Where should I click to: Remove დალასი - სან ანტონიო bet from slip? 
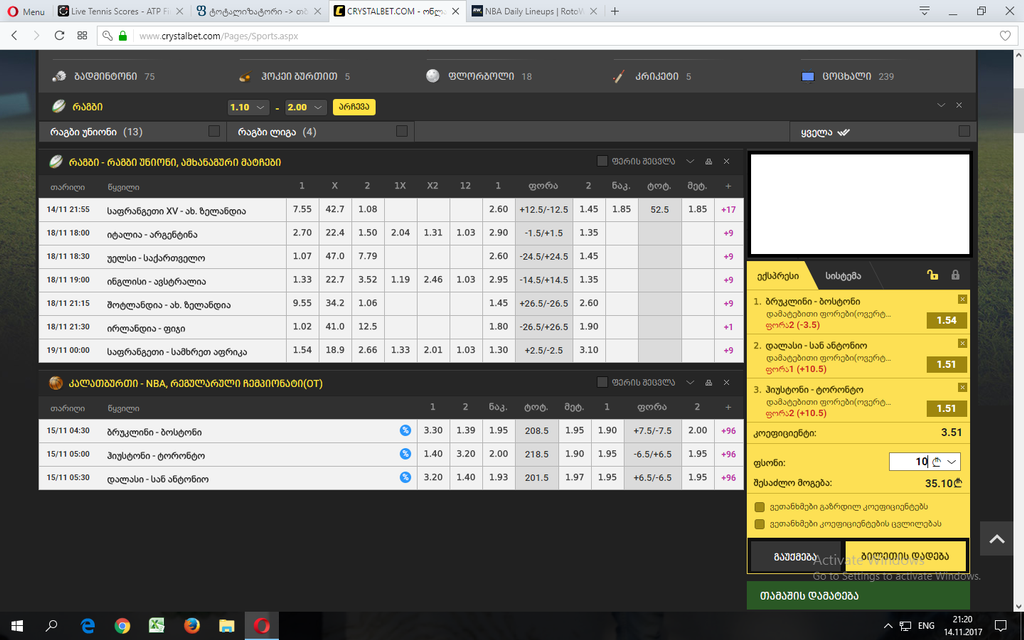[962, 343]
